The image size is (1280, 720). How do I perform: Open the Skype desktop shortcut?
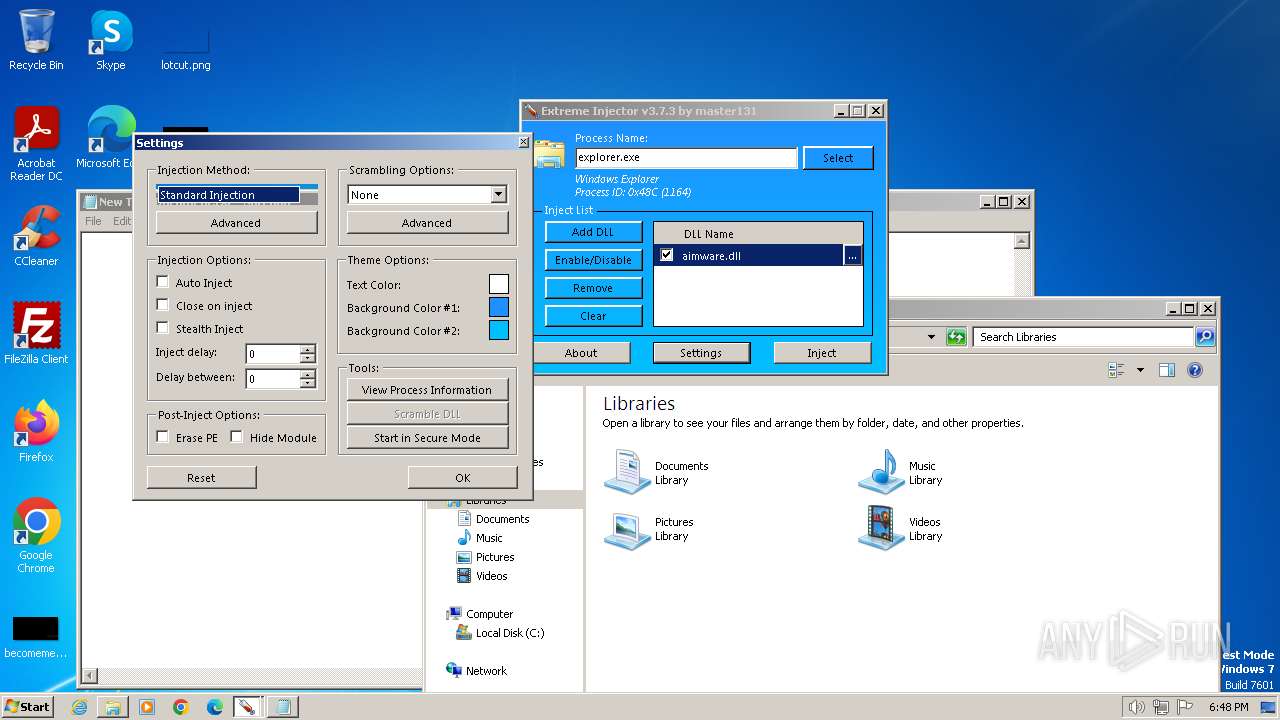(x=110, y=40)
